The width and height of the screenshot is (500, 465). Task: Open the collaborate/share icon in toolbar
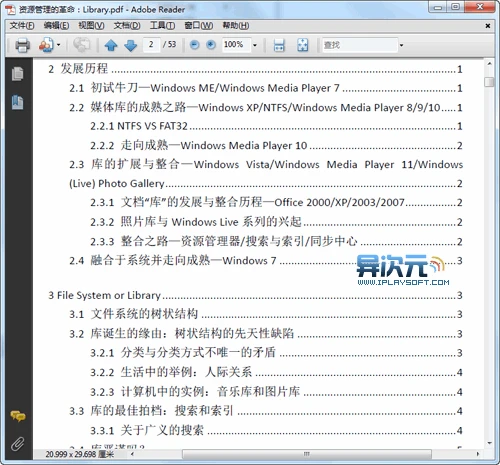46,45
